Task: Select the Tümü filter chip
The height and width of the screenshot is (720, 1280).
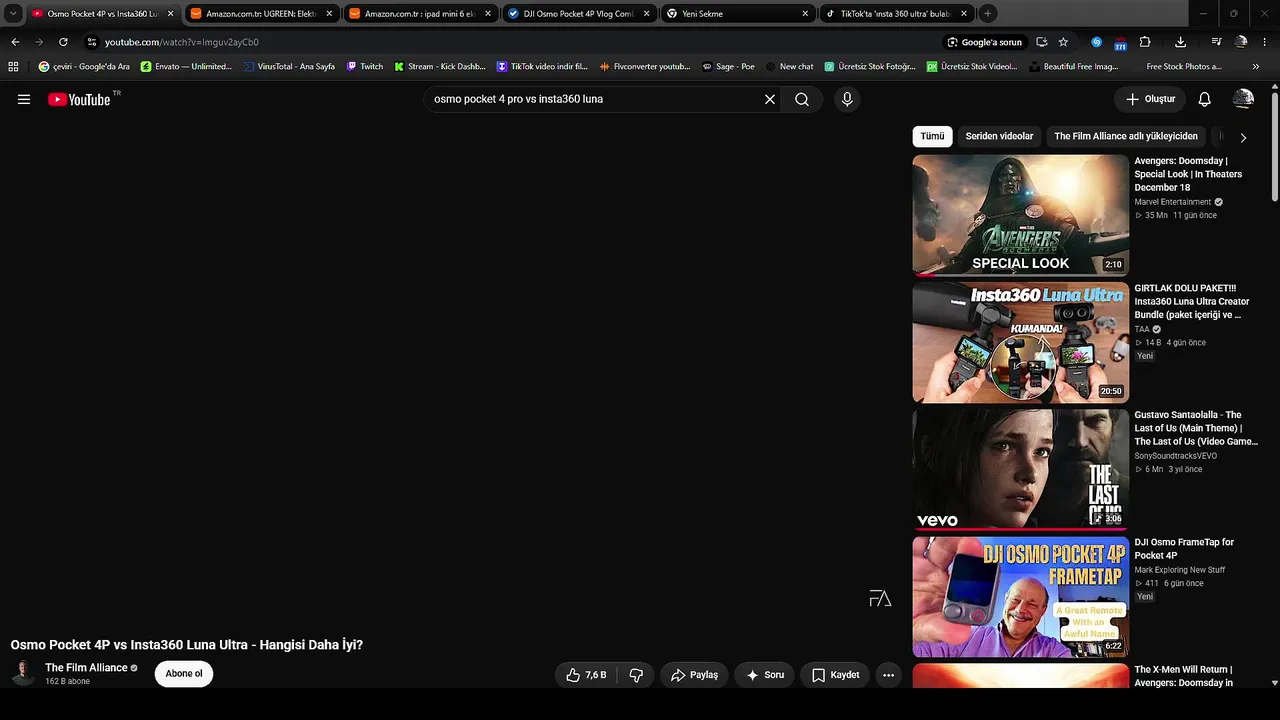Action: (932, 136)
